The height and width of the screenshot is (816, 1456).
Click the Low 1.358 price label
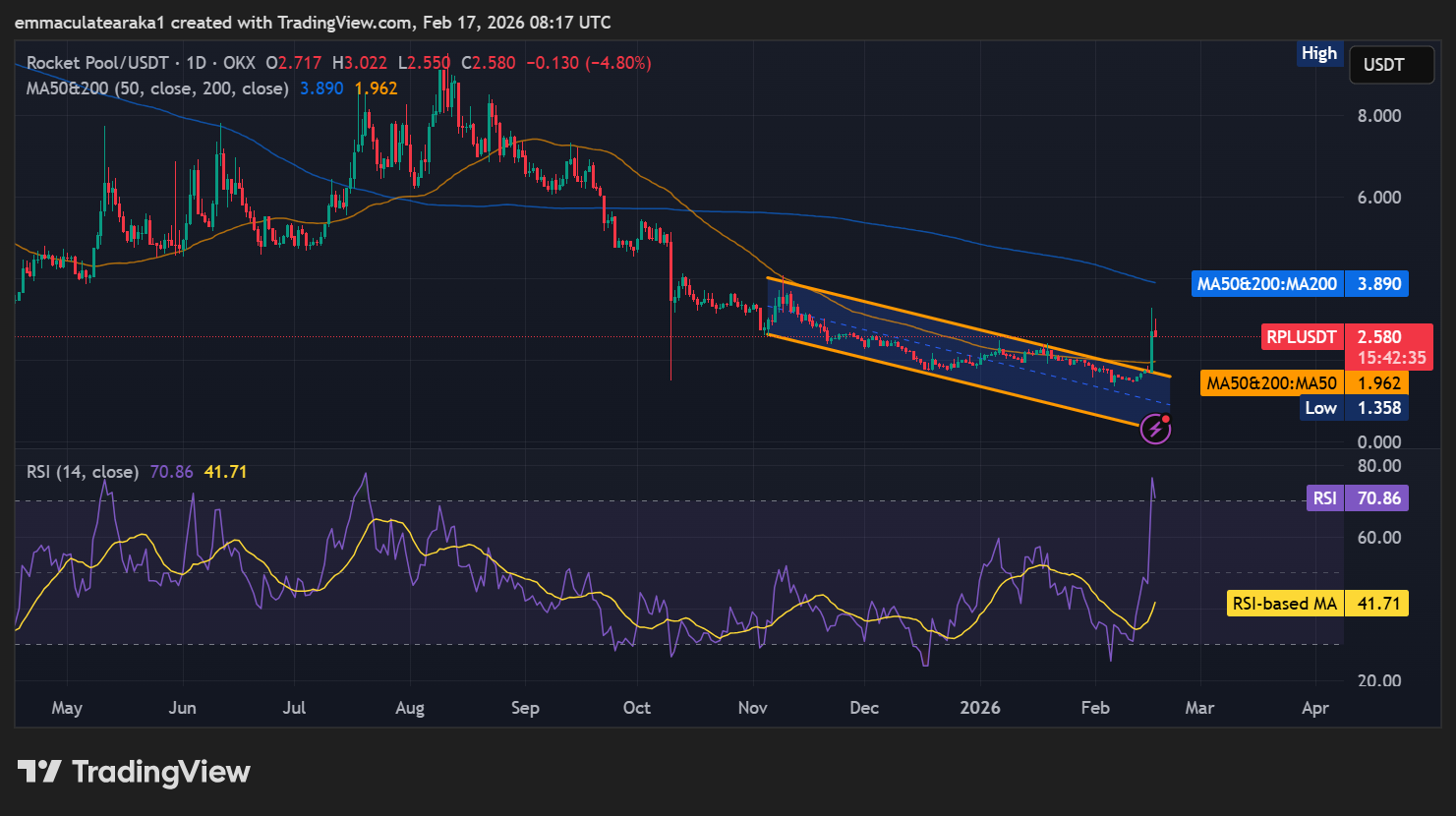1352,408
